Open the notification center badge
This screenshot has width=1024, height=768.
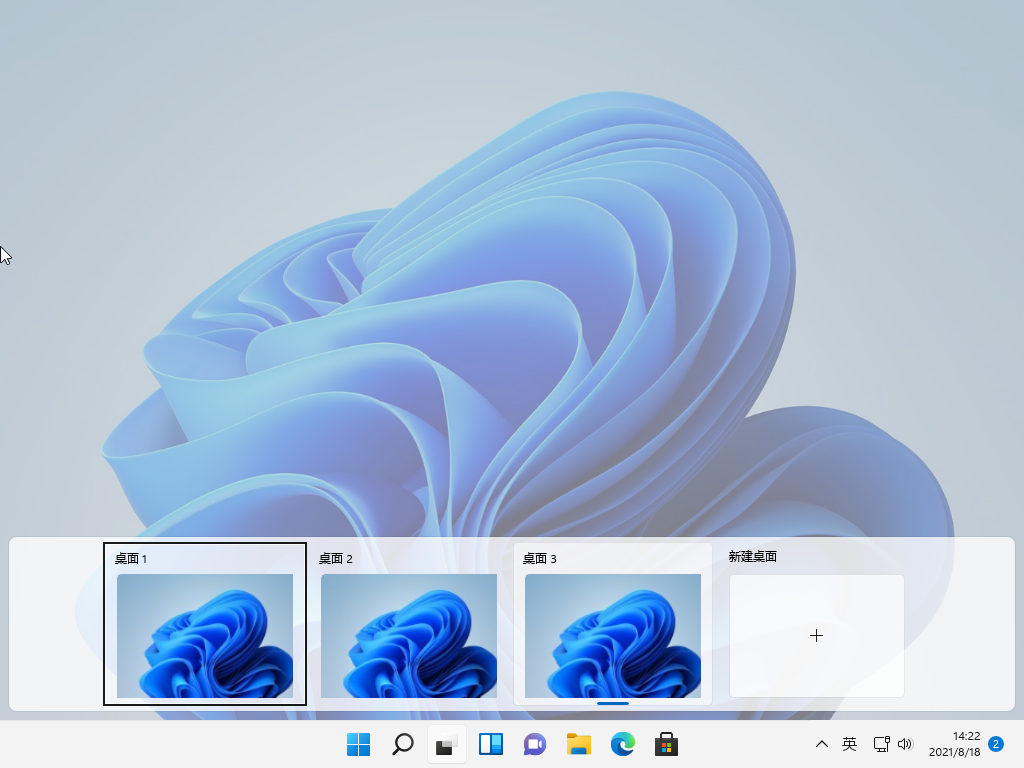coord(994,744)
